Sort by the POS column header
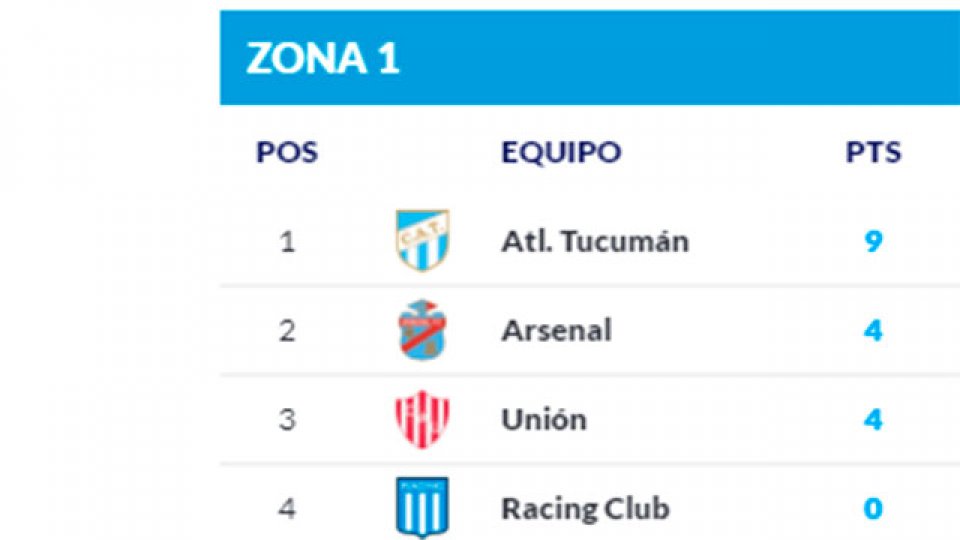The height and width of the screenshot is (540, 960). click(x=287, y=153)
